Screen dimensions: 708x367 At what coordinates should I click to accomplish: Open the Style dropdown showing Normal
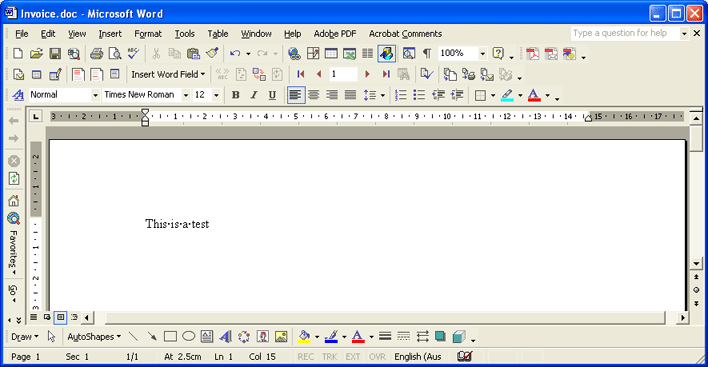click(x=95, y=95)
